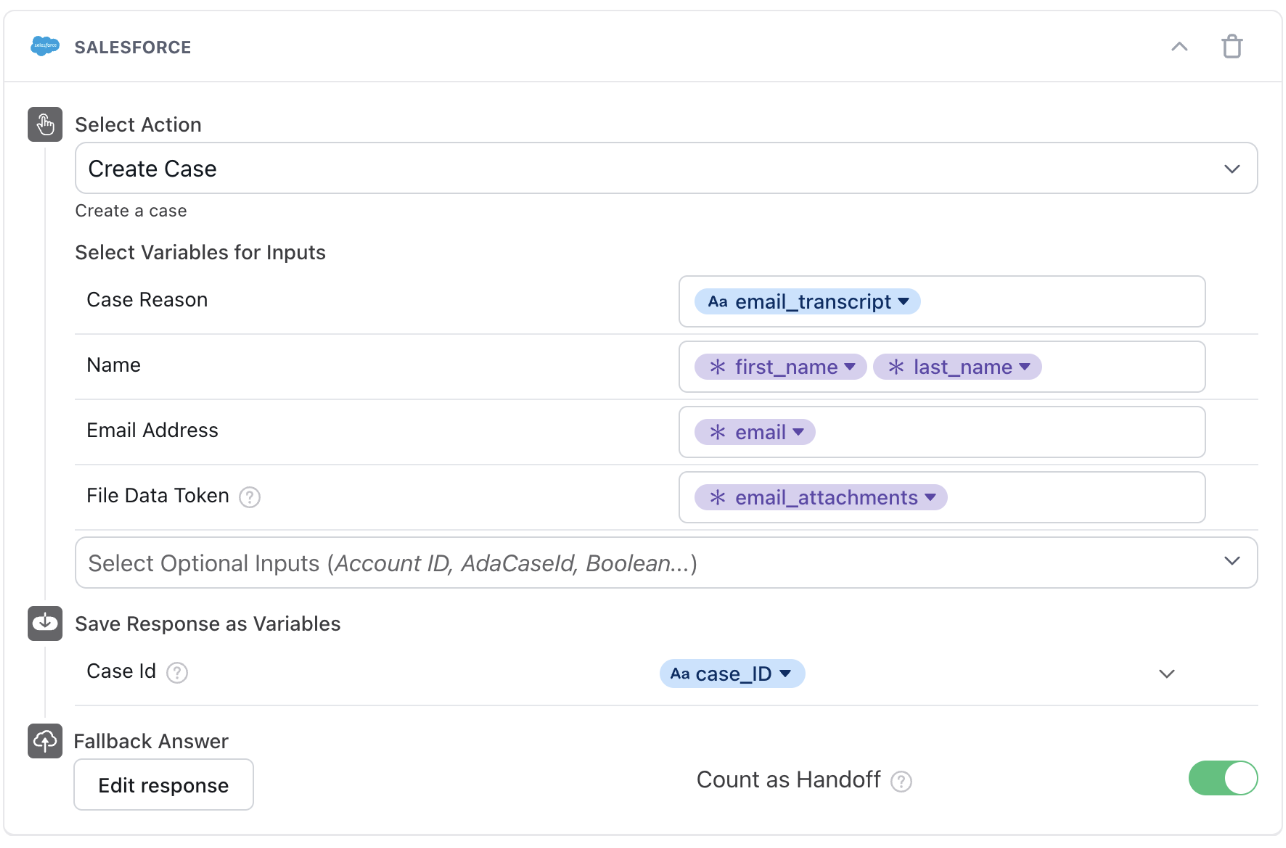Open the Select Optional Inputs dropdown

[x=666, y=563]
